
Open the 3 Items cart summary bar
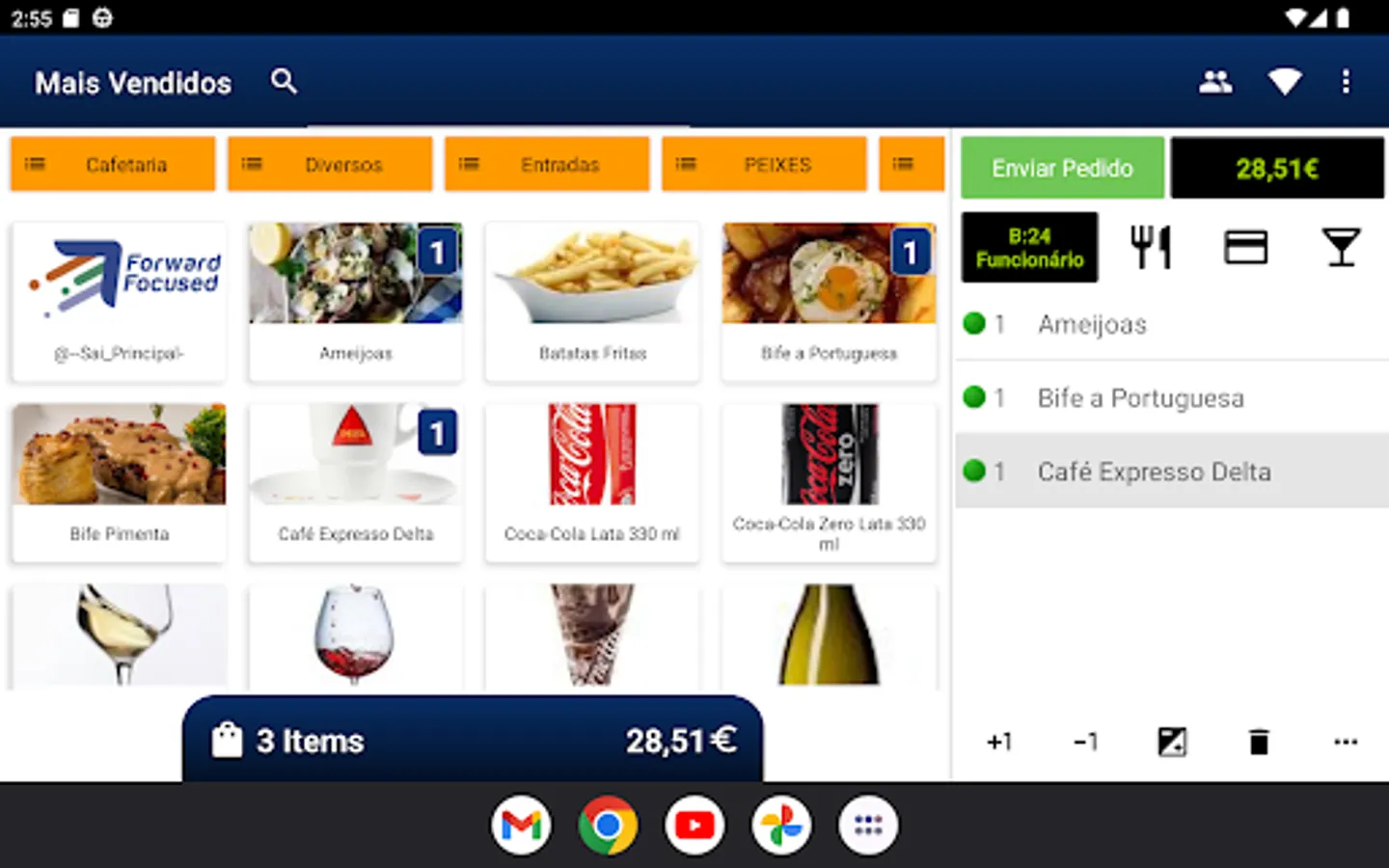[x=473, y=740]
